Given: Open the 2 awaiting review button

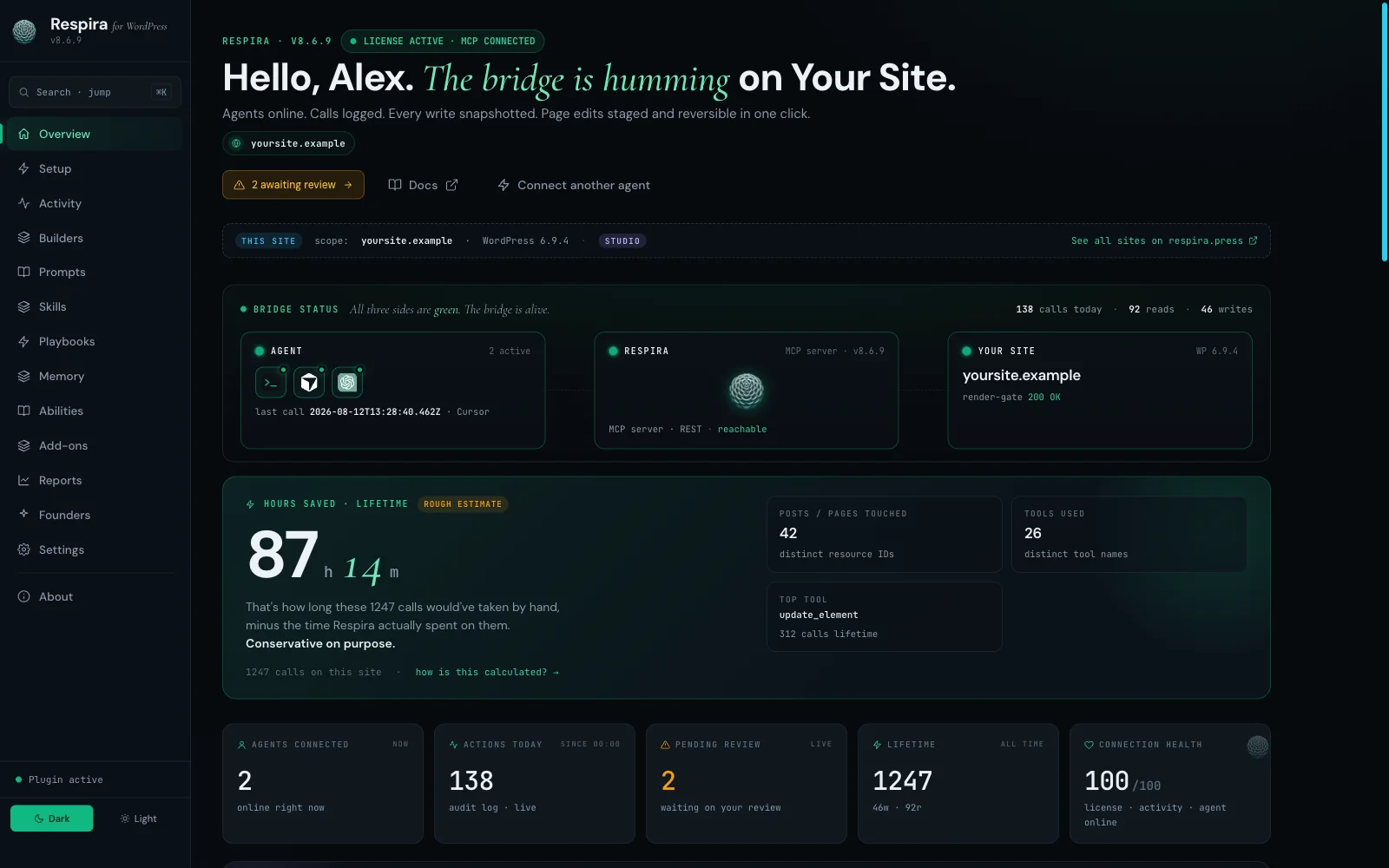Looking at the screenshot, I should pos(293,185).
